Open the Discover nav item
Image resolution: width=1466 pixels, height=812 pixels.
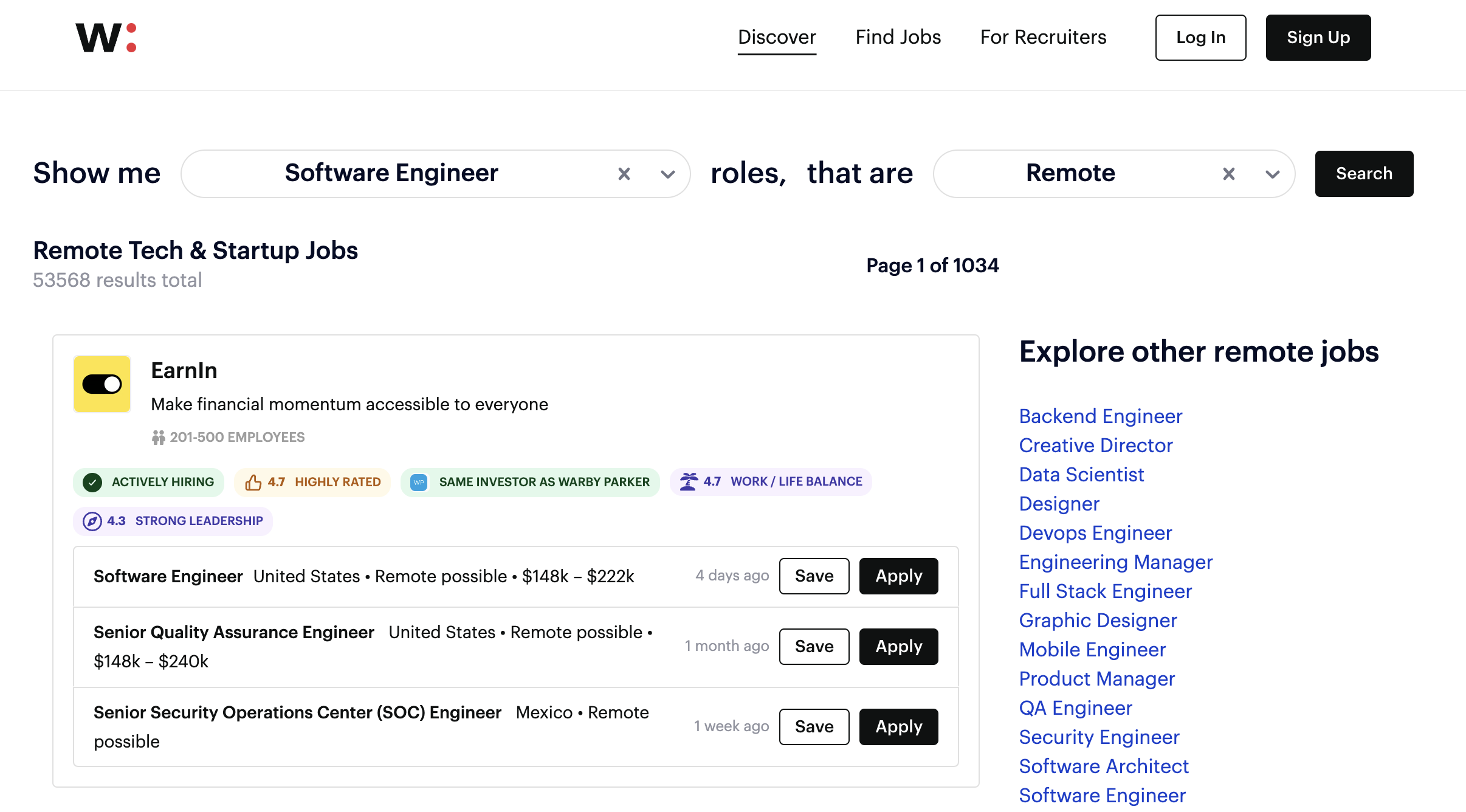(x=777, y=37)
